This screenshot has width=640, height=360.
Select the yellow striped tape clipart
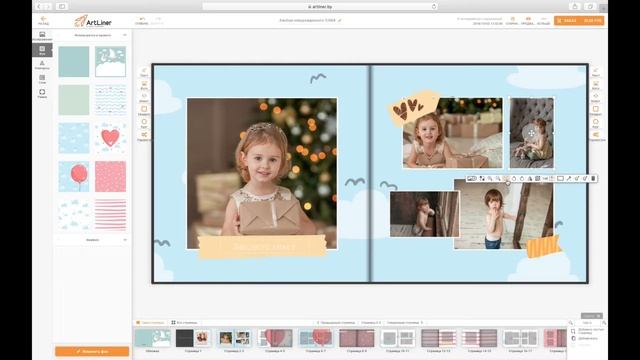543,247
